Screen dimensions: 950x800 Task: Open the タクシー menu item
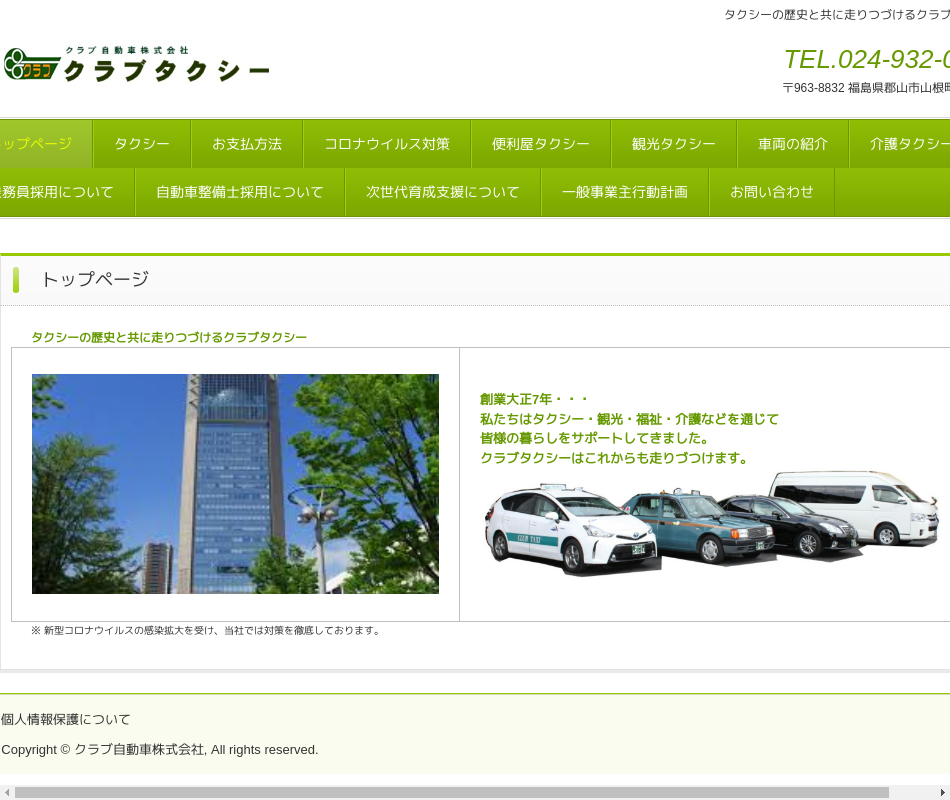tap(142, 144)
